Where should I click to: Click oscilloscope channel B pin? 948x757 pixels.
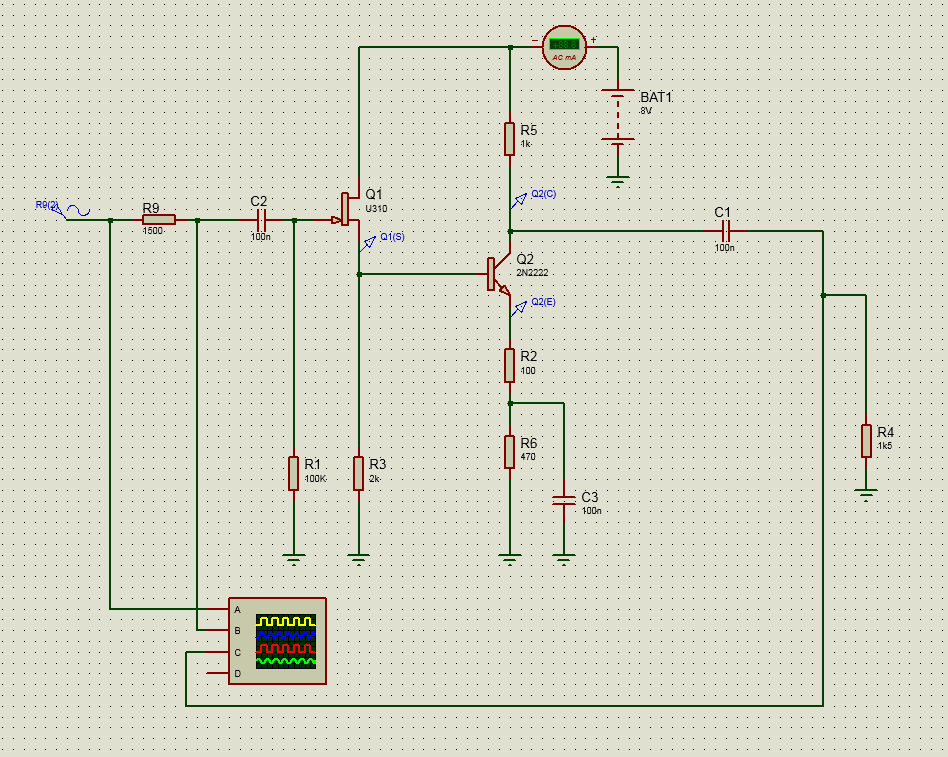point(218,630)
